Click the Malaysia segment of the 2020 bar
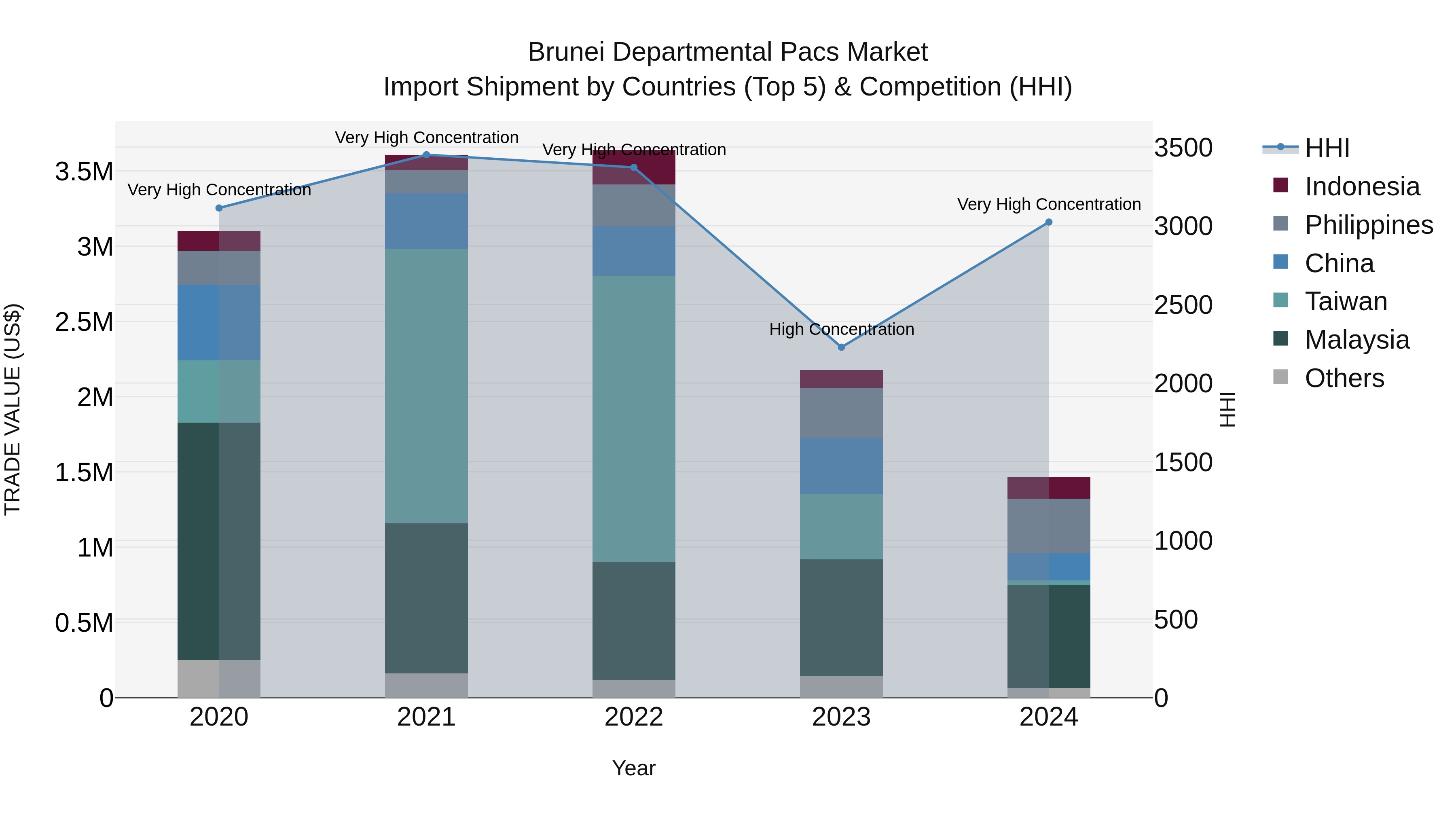This screenshot has height=819, width=1456. [x=219, y=542]
